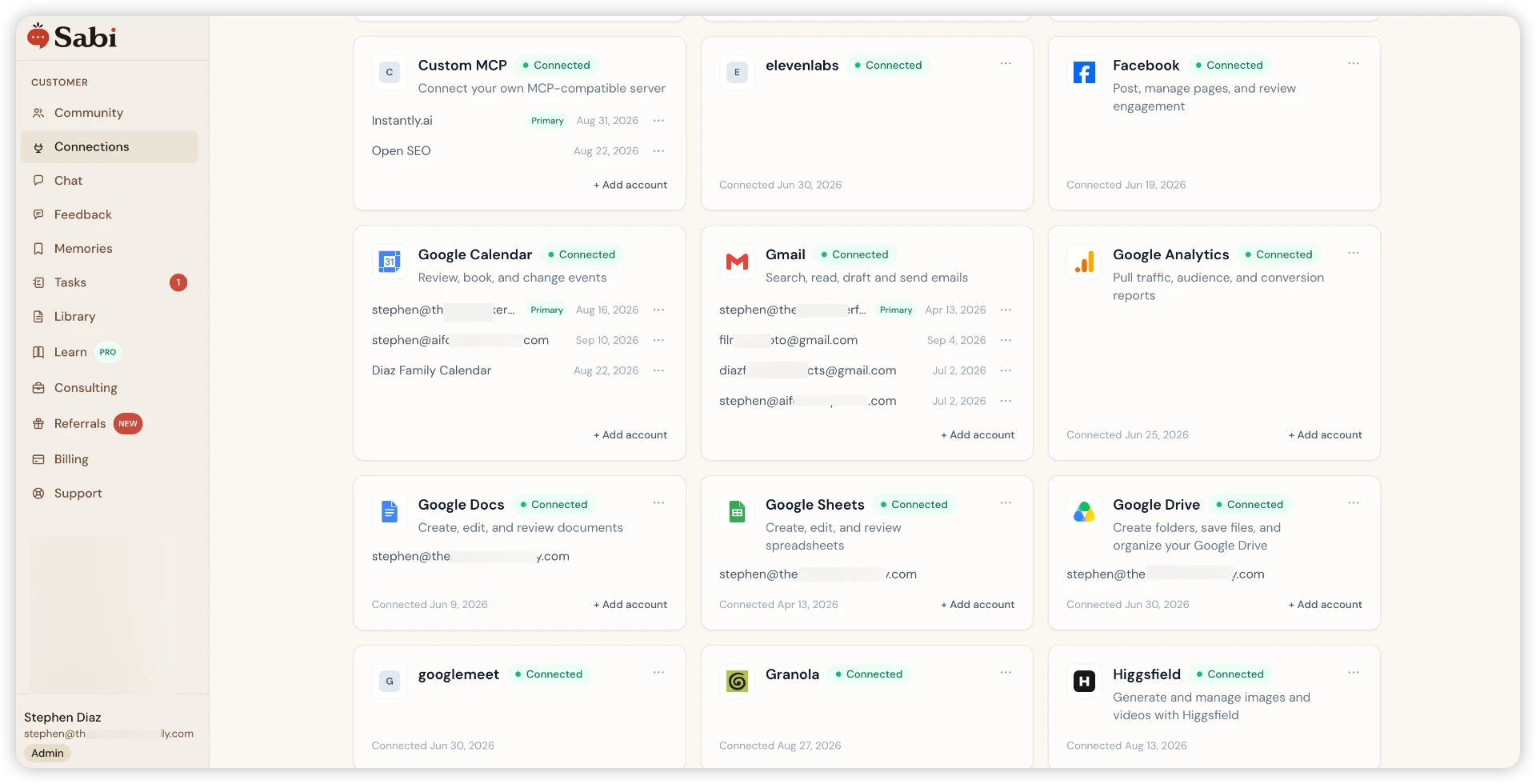
Task: Add account to Google Sheets
Action: [x=978, y=605]
